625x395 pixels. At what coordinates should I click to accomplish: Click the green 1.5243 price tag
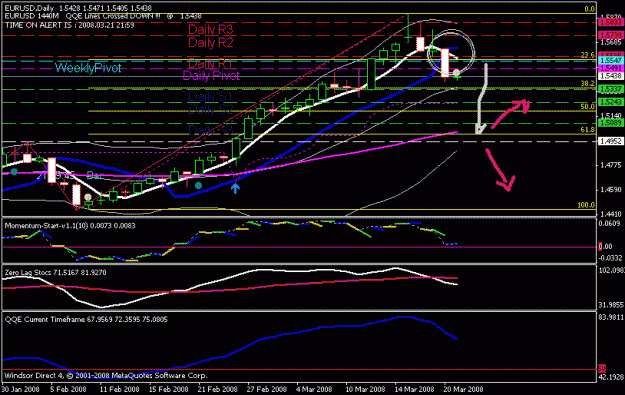pyautogui.click(x=611, y=102)
